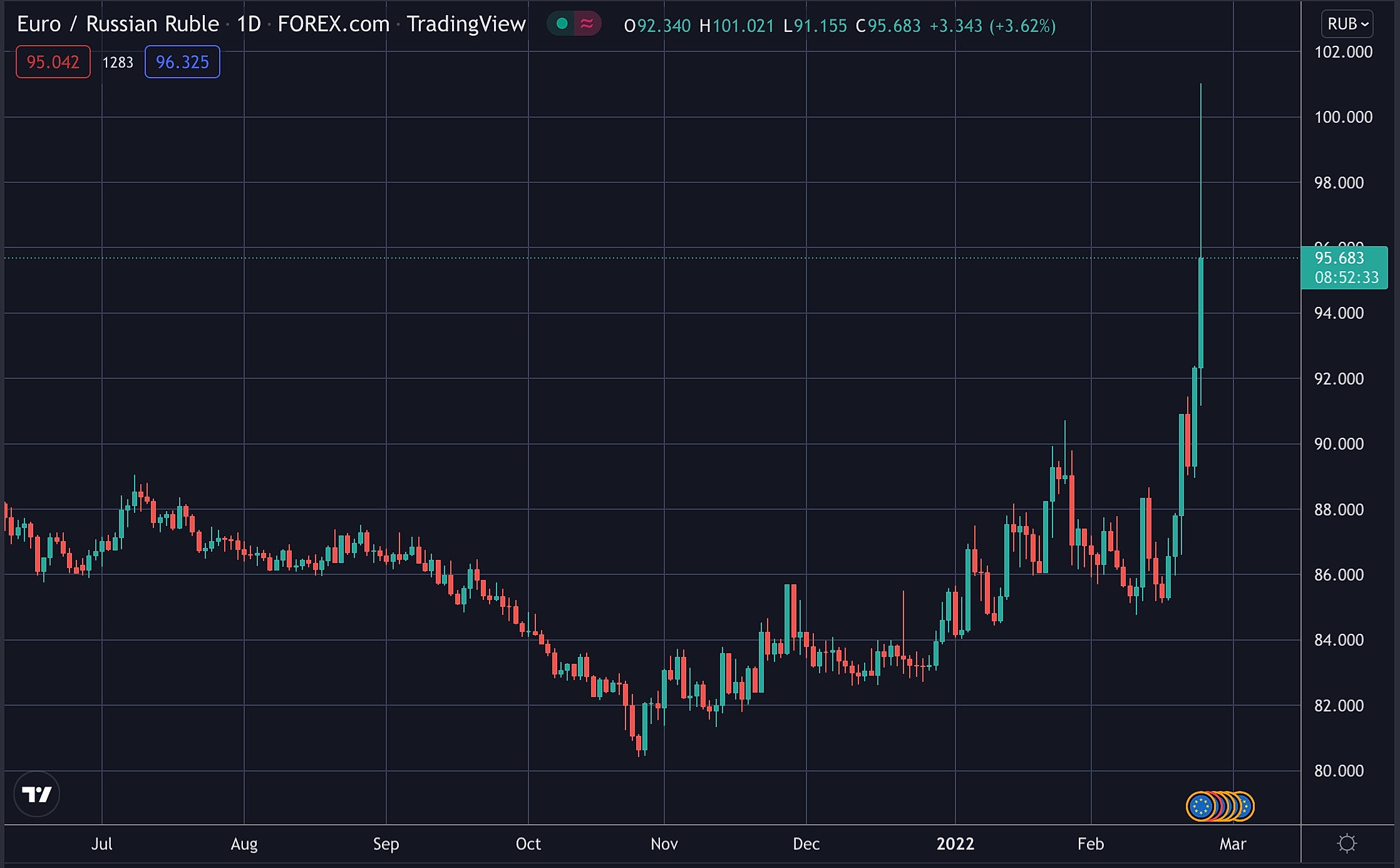The width and height of the screenshot is (1400, 868).
Task: Click the FOREX.com source label
Action: (x=334, y=24)
